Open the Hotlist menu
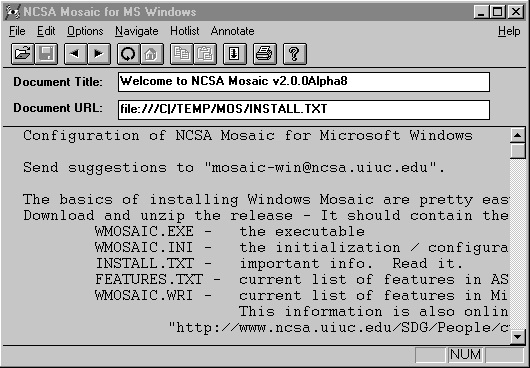The width and height of the screenshot is (530, 368). (185, 31)
